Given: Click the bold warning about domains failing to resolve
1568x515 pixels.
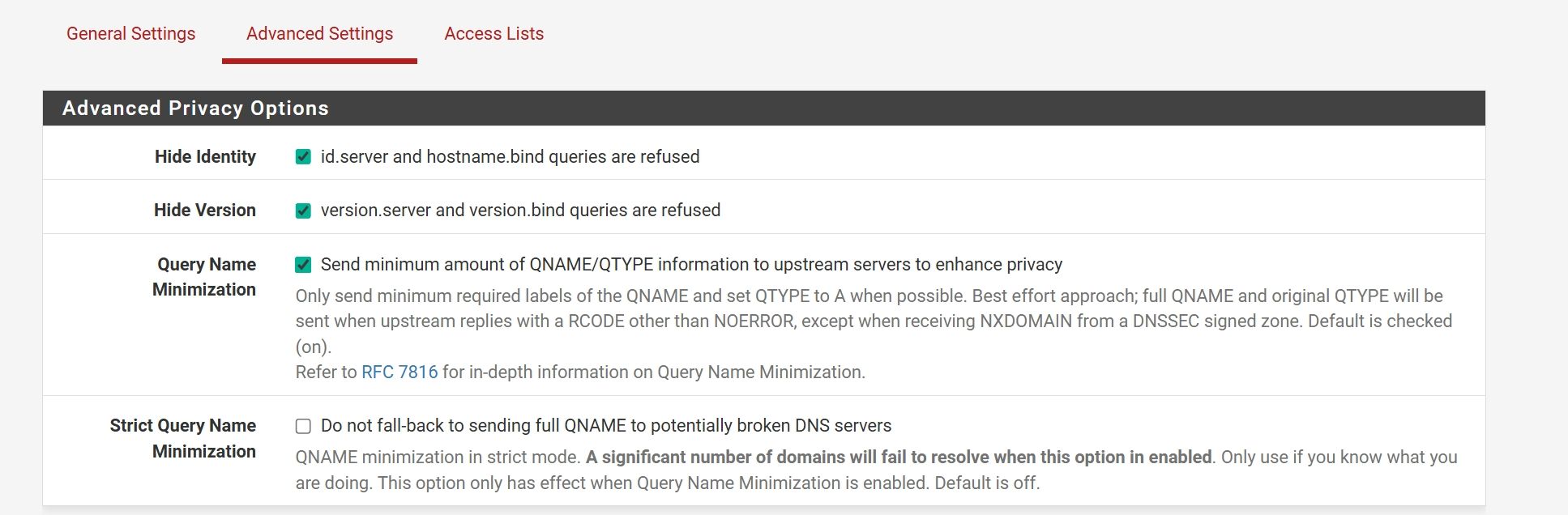Looking at the screenshot, I should coord(898,458).
